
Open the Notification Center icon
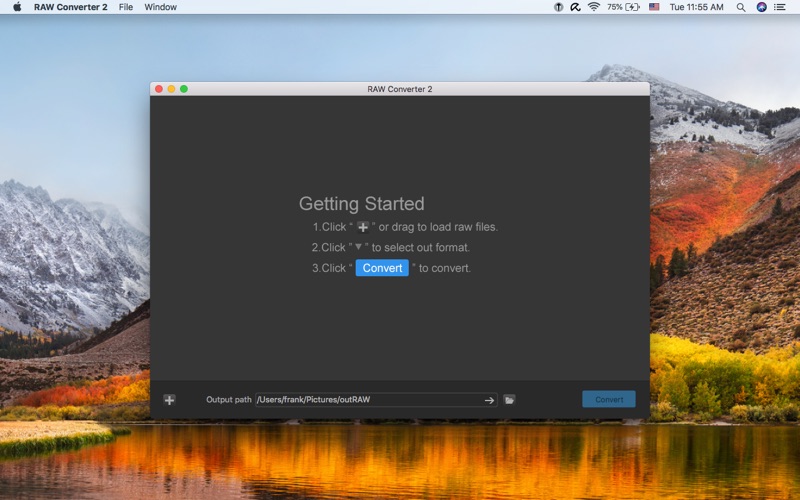tap(783, 7)
